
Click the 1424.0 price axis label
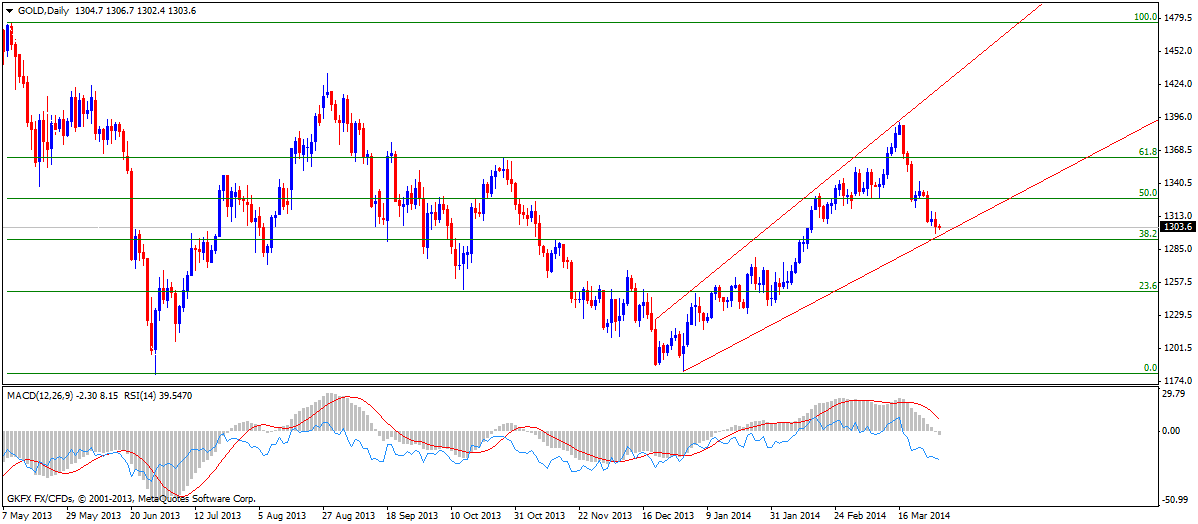(x=1180, y=84)
